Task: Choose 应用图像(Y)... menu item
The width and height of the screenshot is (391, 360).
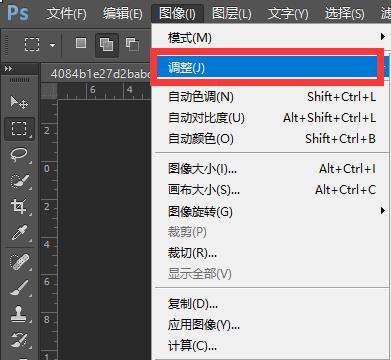Action: [x=271, y=325]
